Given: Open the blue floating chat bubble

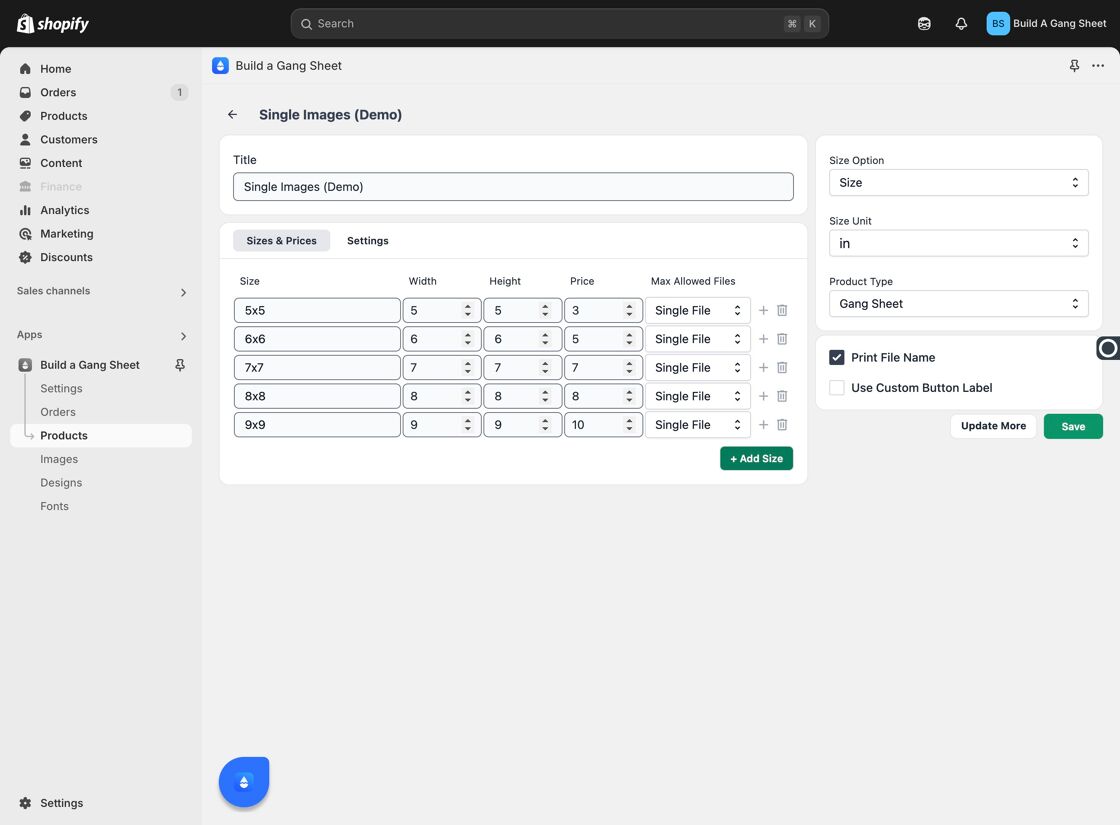Looking at the screenshot, I should (244, 782).
